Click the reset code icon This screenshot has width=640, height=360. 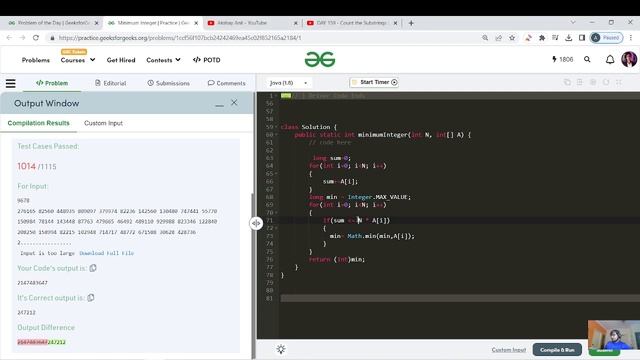(606, 82)
